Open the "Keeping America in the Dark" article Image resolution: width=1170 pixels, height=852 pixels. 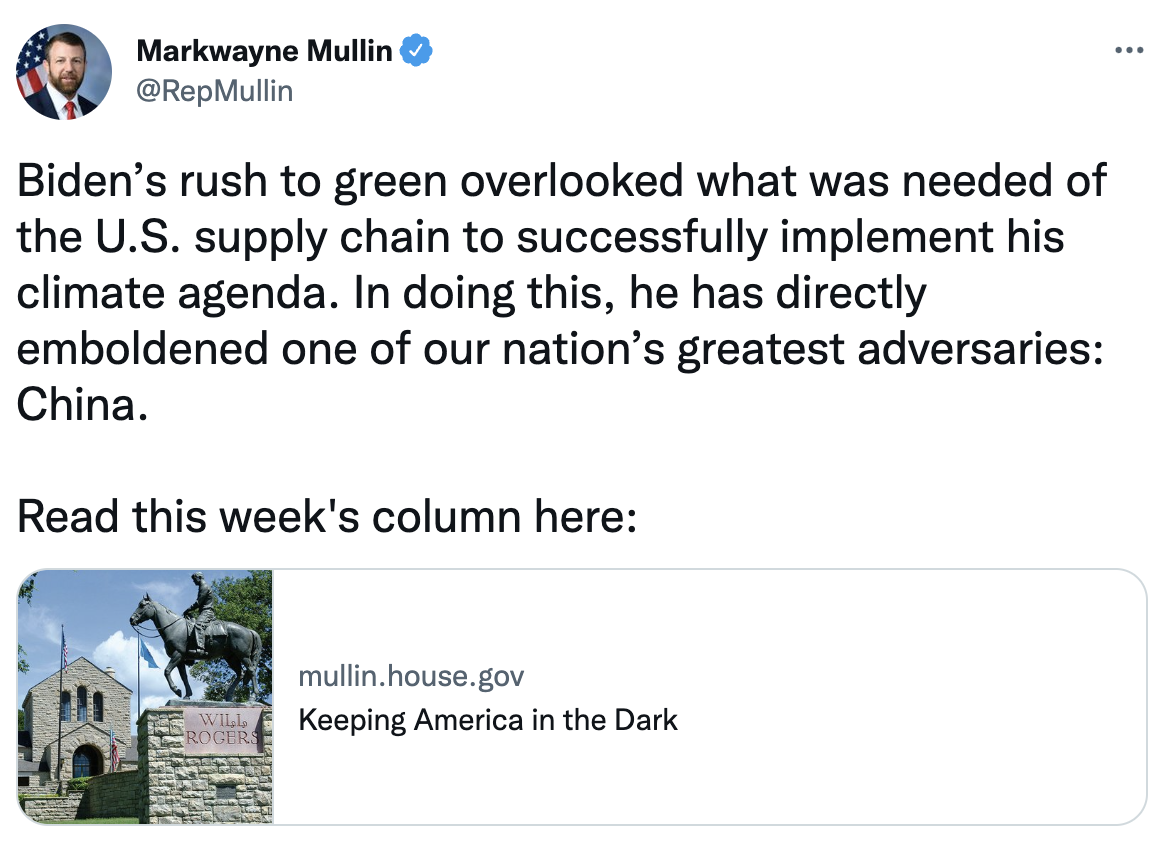[x=488, y=719]
